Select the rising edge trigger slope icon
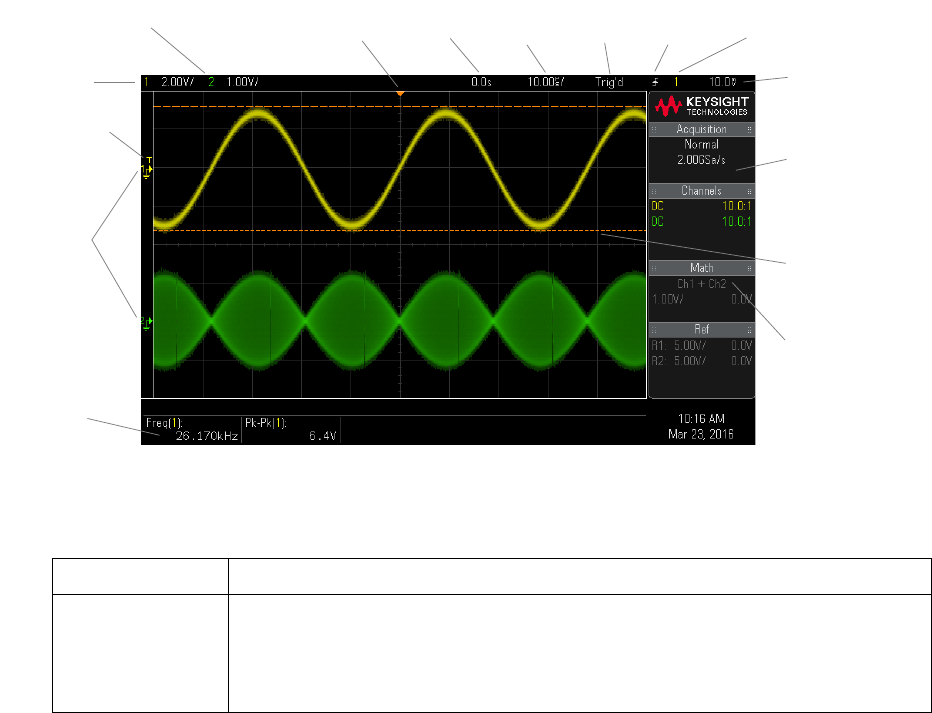This screenshot has width=932, height=713. [656, 82]
